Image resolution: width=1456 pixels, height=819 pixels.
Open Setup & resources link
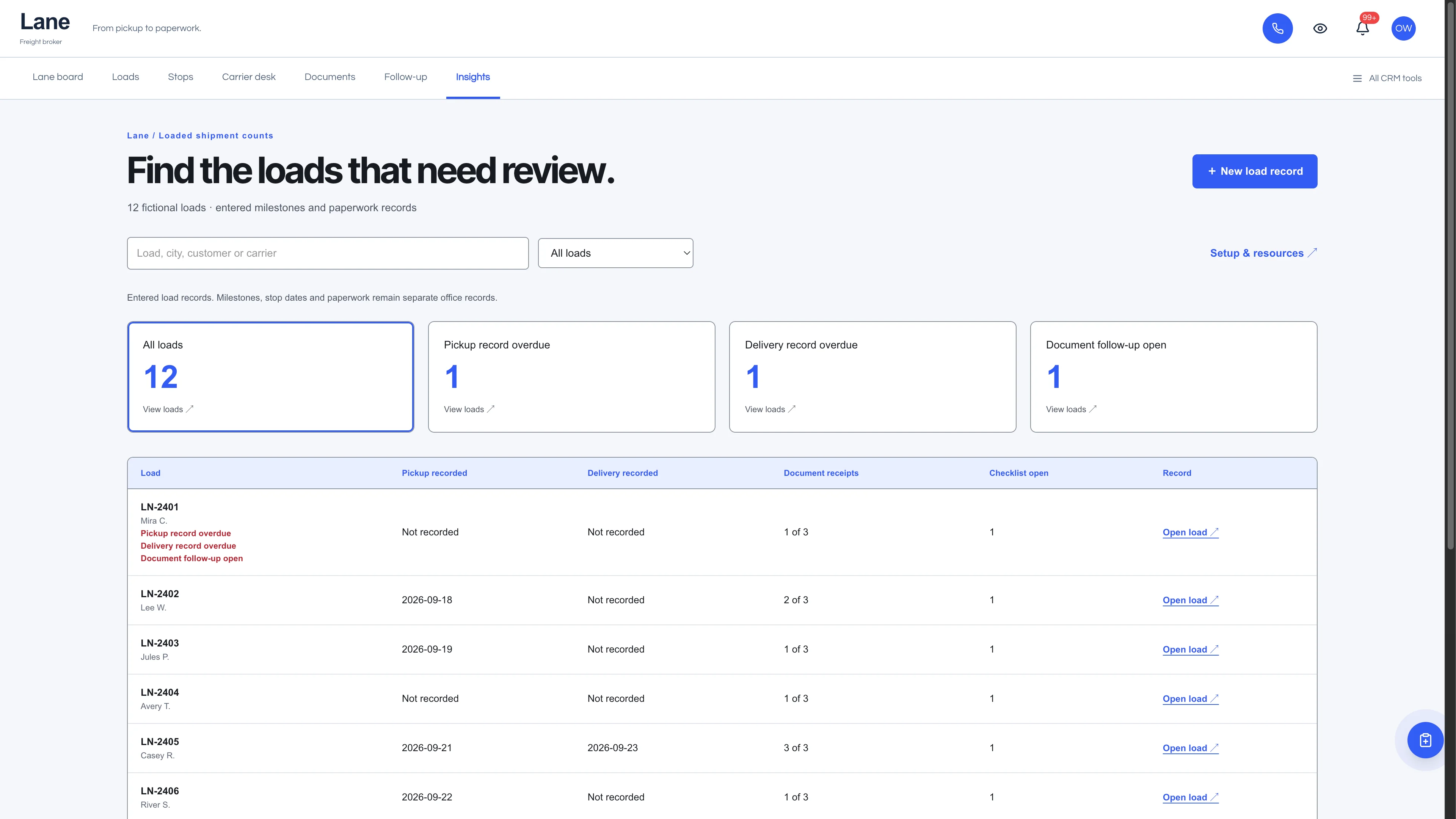[1263, 253]
